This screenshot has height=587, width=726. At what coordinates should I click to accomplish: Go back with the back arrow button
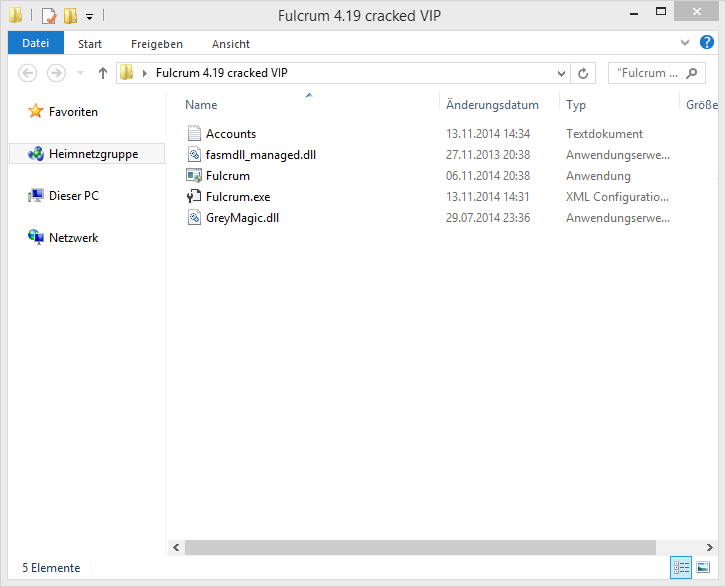click(x=27, y=73)
